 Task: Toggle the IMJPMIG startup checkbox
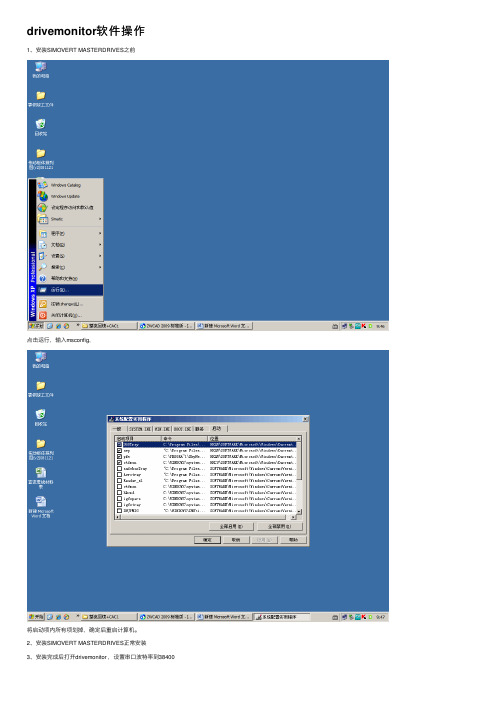120,510
